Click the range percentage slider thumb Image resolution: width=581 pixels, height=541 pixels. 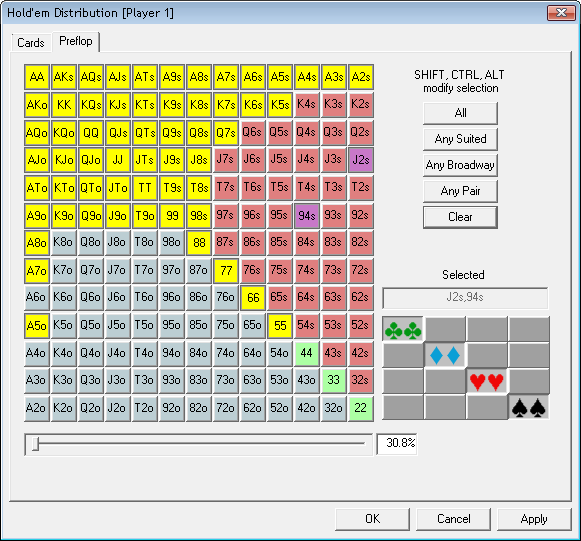[36, 444]
